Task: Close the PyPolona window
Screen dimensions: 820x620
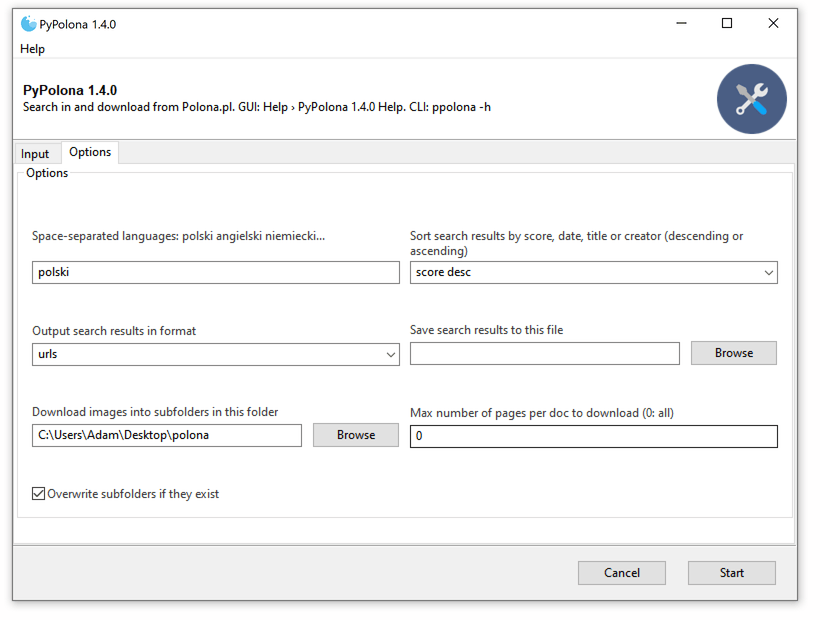Action: click(773, 24)
